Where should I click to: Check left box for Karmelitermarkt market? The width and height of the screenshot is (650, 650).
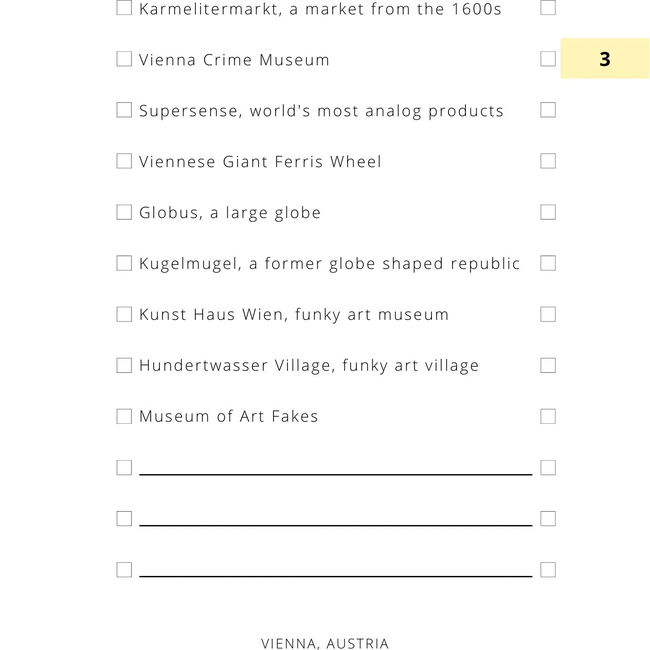coord(124,7)
